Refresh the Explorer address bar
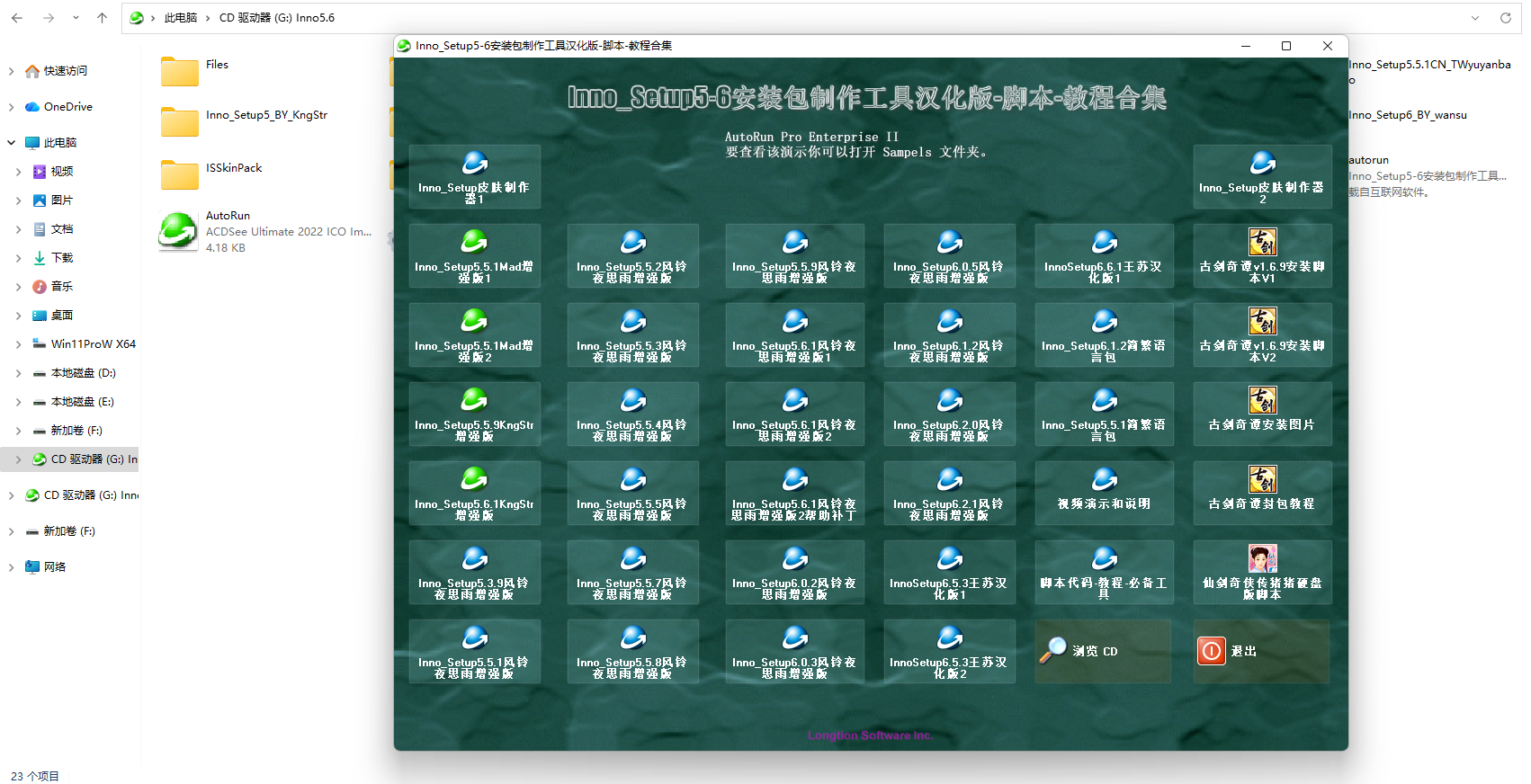The image size is (1531, 784). pos(1505,17)
